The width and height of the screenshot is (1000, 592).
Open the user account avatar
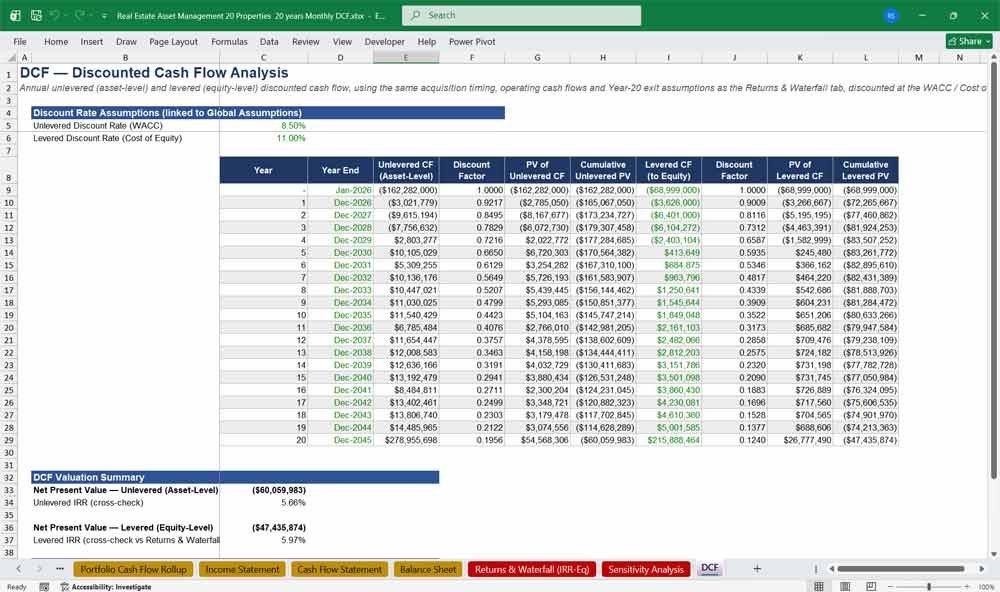891,15
